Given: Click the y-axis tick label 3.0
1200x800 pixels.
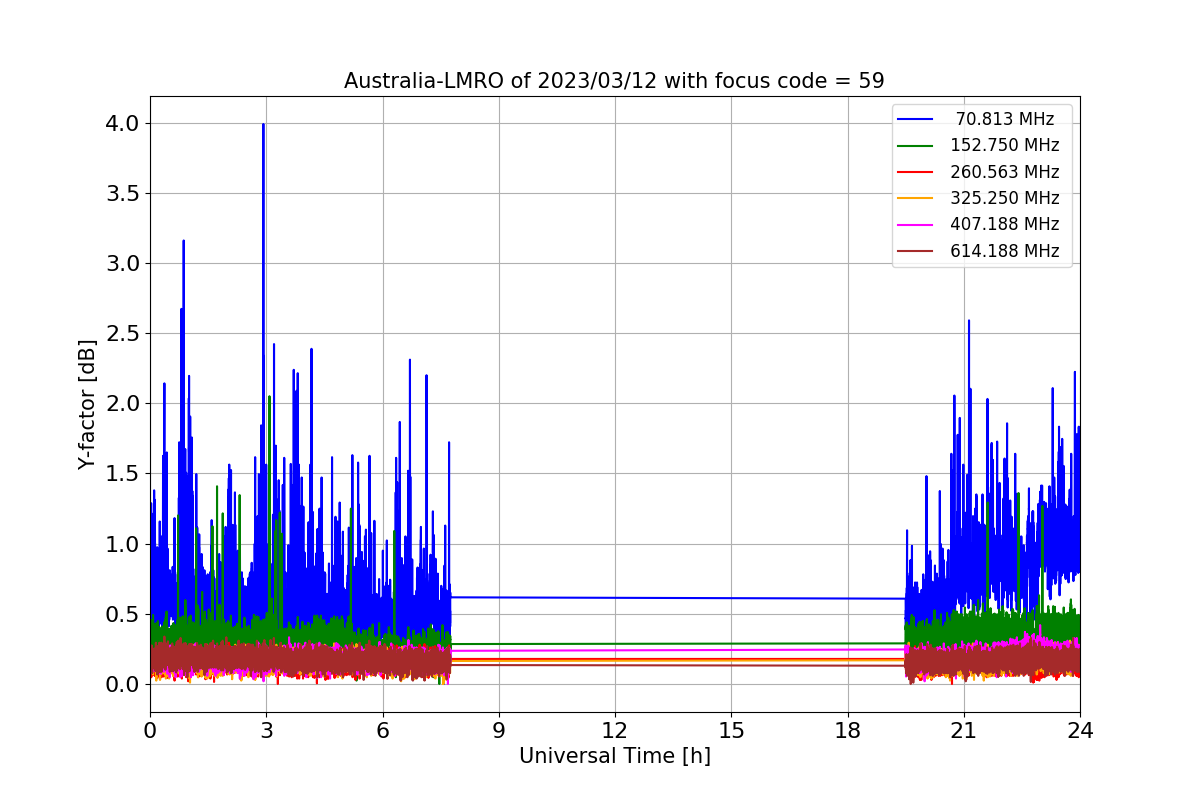Looking at the screenshot, I should click(x=123, y=264).
